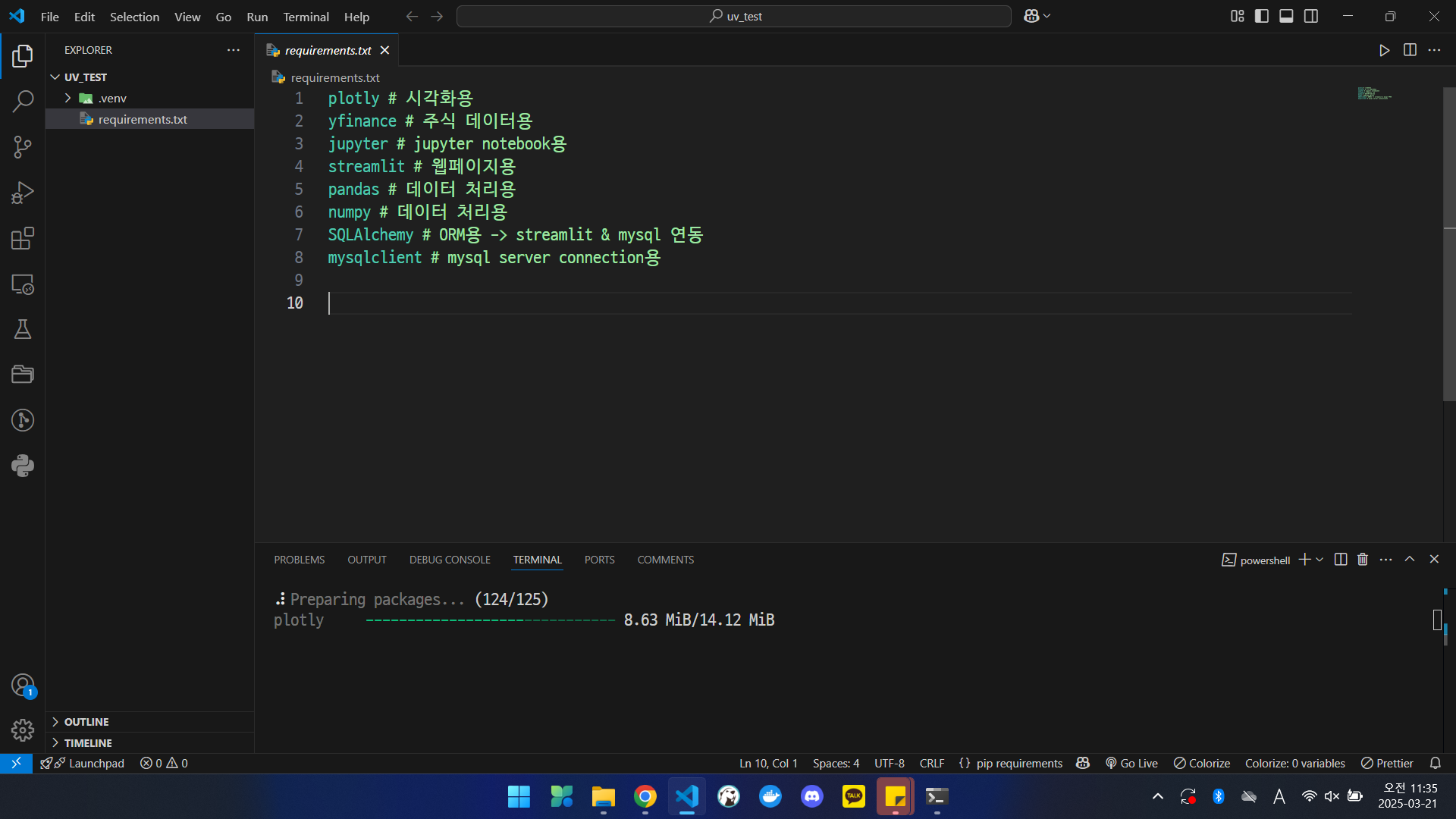1456x819 pixels.
Task: Open the Extensions view
Action: click(23, 238)
